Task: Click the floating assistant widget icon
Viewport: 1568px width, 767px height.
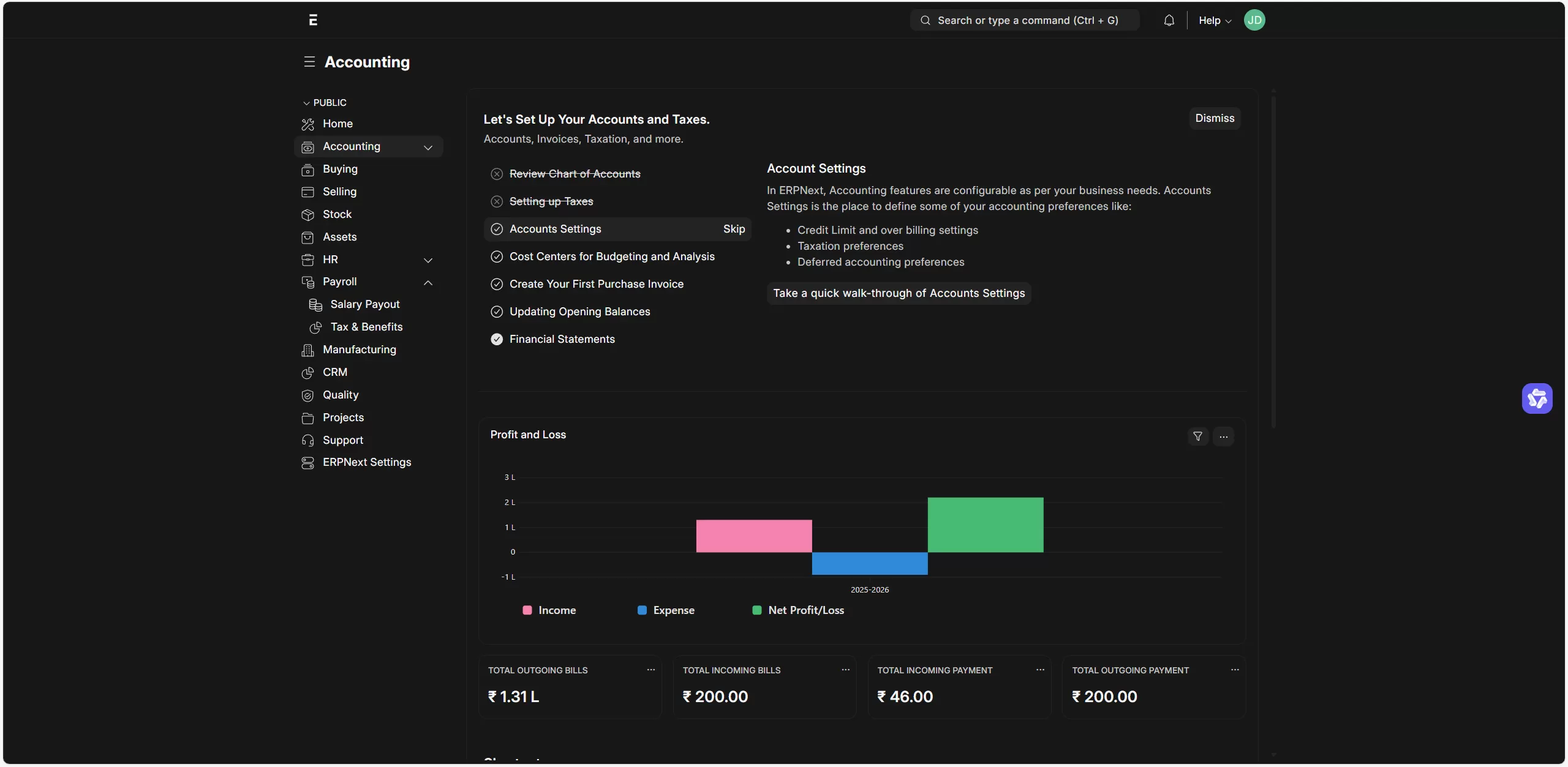Action: (1537, 398)
